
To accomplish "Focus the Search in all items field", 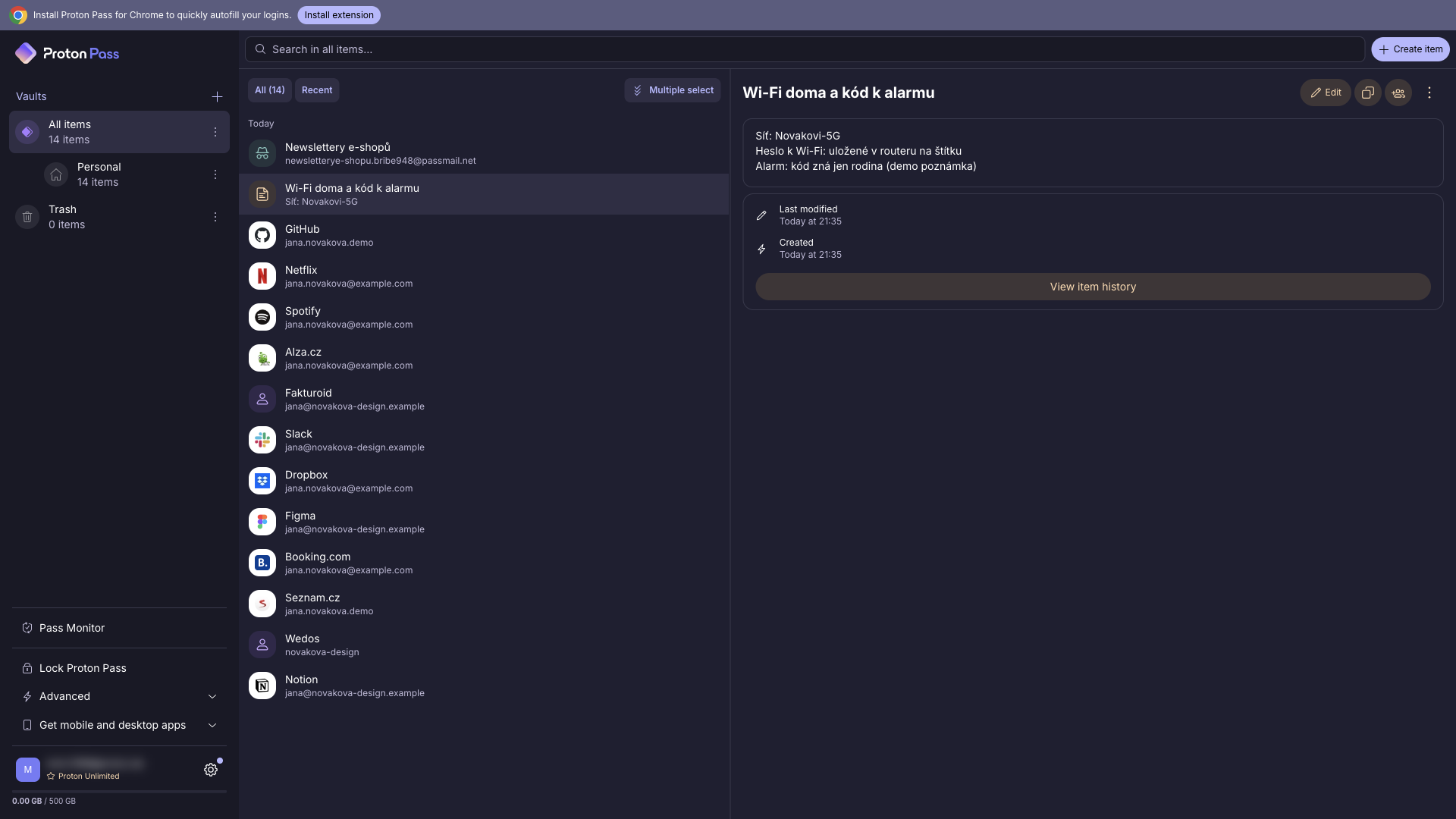I will (805, 49).
